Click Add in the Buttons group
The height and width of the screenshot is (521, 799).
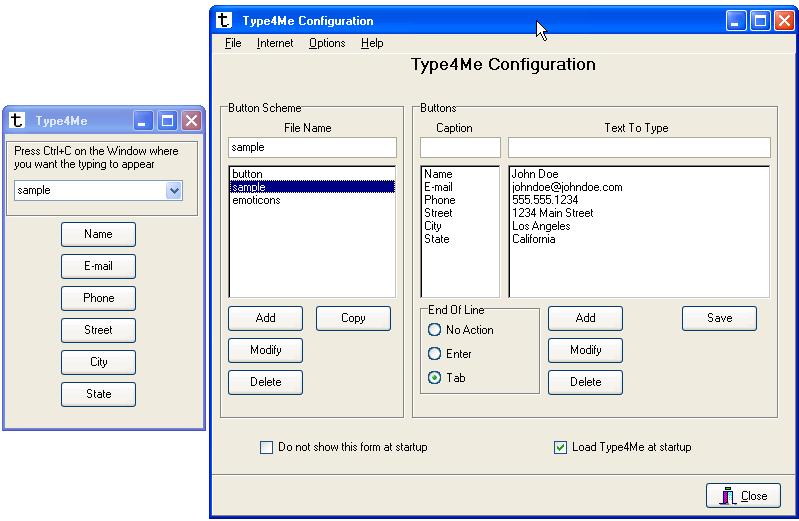pyautogui.click(x=585, y=318)
